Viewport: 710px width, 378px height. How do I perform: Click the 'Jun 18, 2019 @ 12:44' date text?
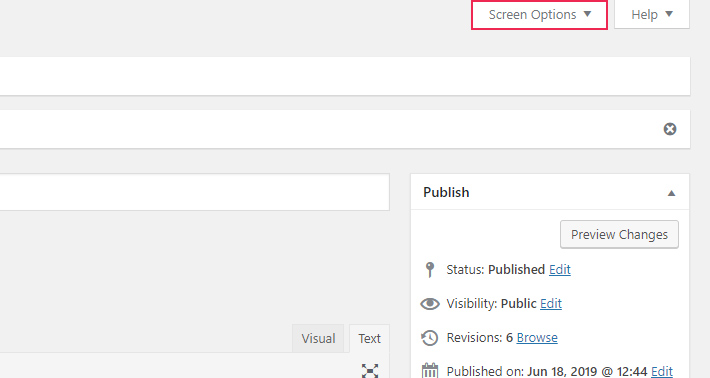(587, 371)
